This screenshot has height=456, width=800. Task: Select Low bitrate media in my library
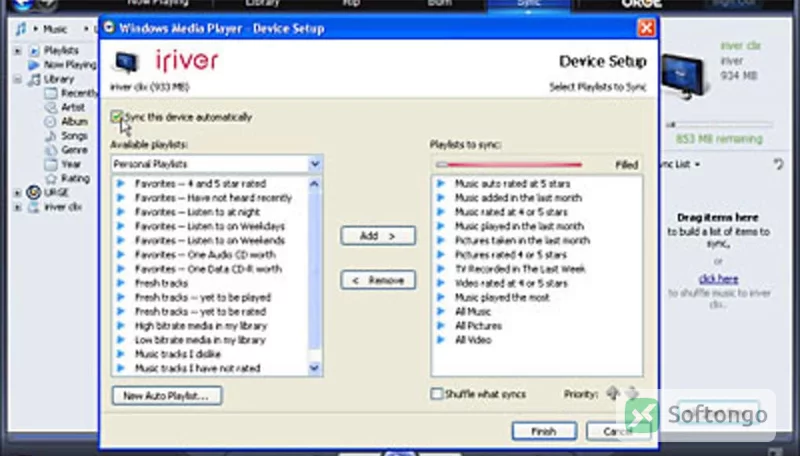pyautogui.click(x=201, y=340)
